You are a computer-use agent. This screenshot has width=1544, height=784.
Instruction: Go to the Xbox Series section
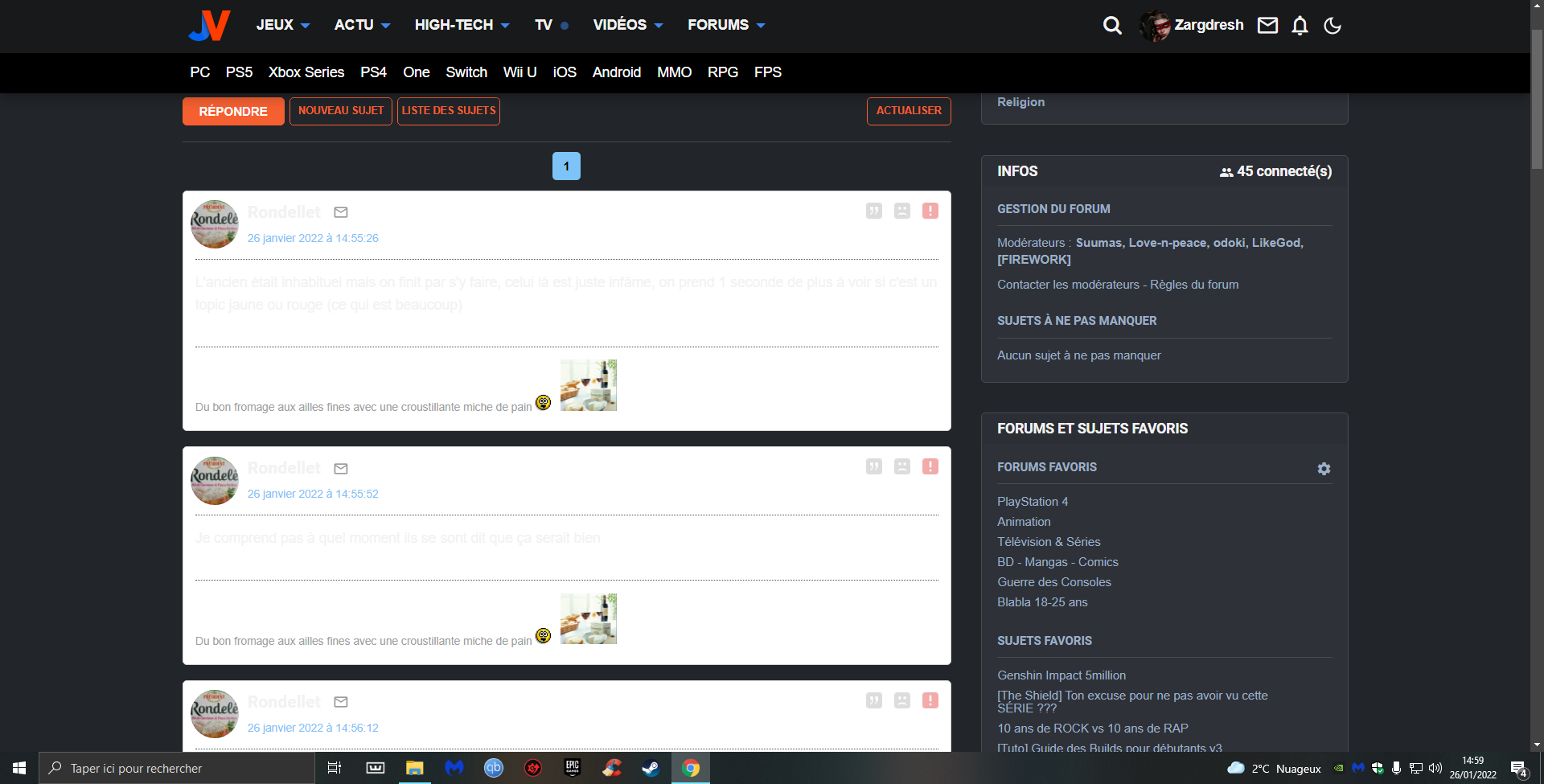tap(306, 72)
